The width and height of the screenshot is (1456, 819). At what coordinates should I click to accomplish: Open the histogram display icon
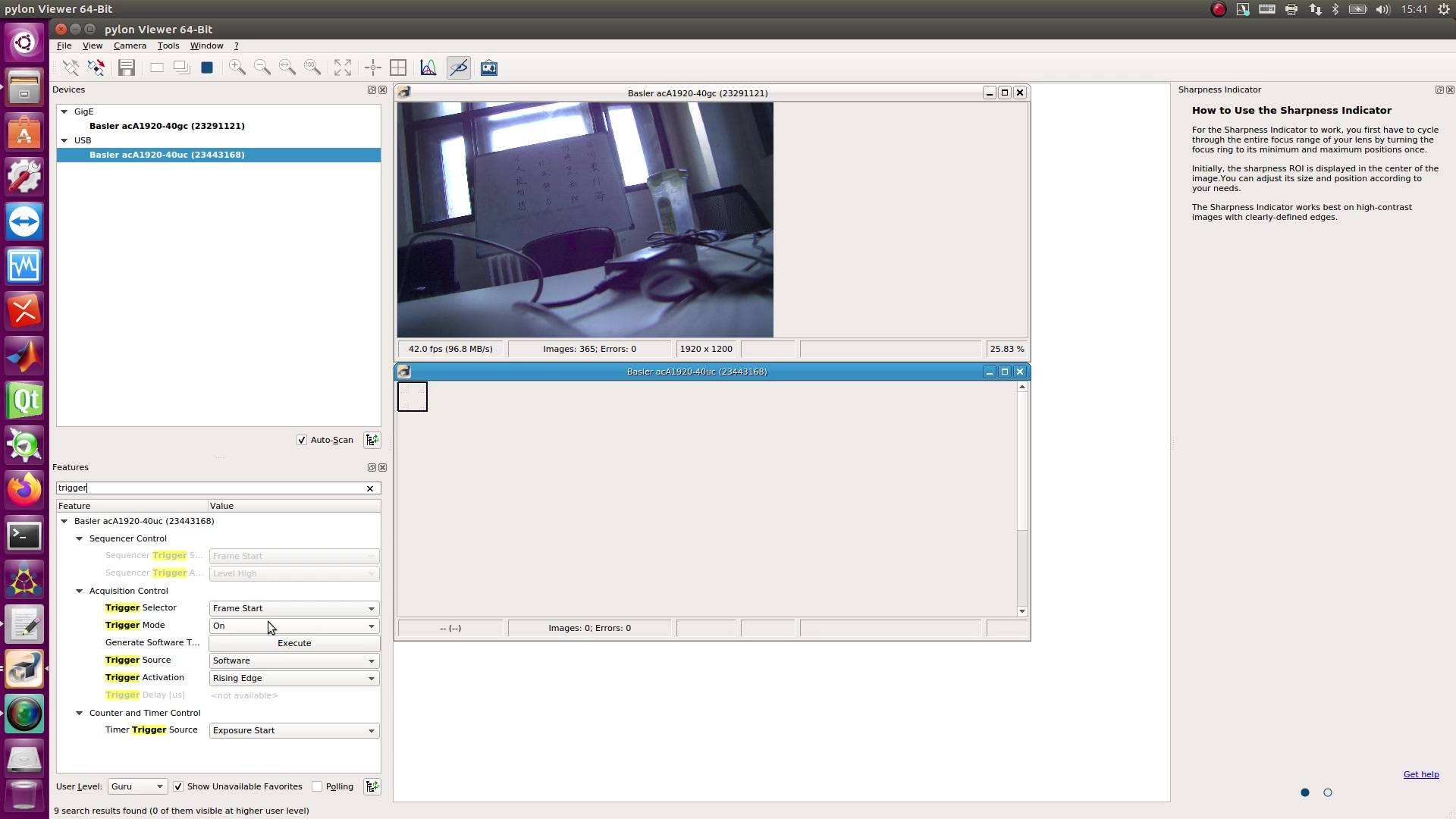point(428,67)
